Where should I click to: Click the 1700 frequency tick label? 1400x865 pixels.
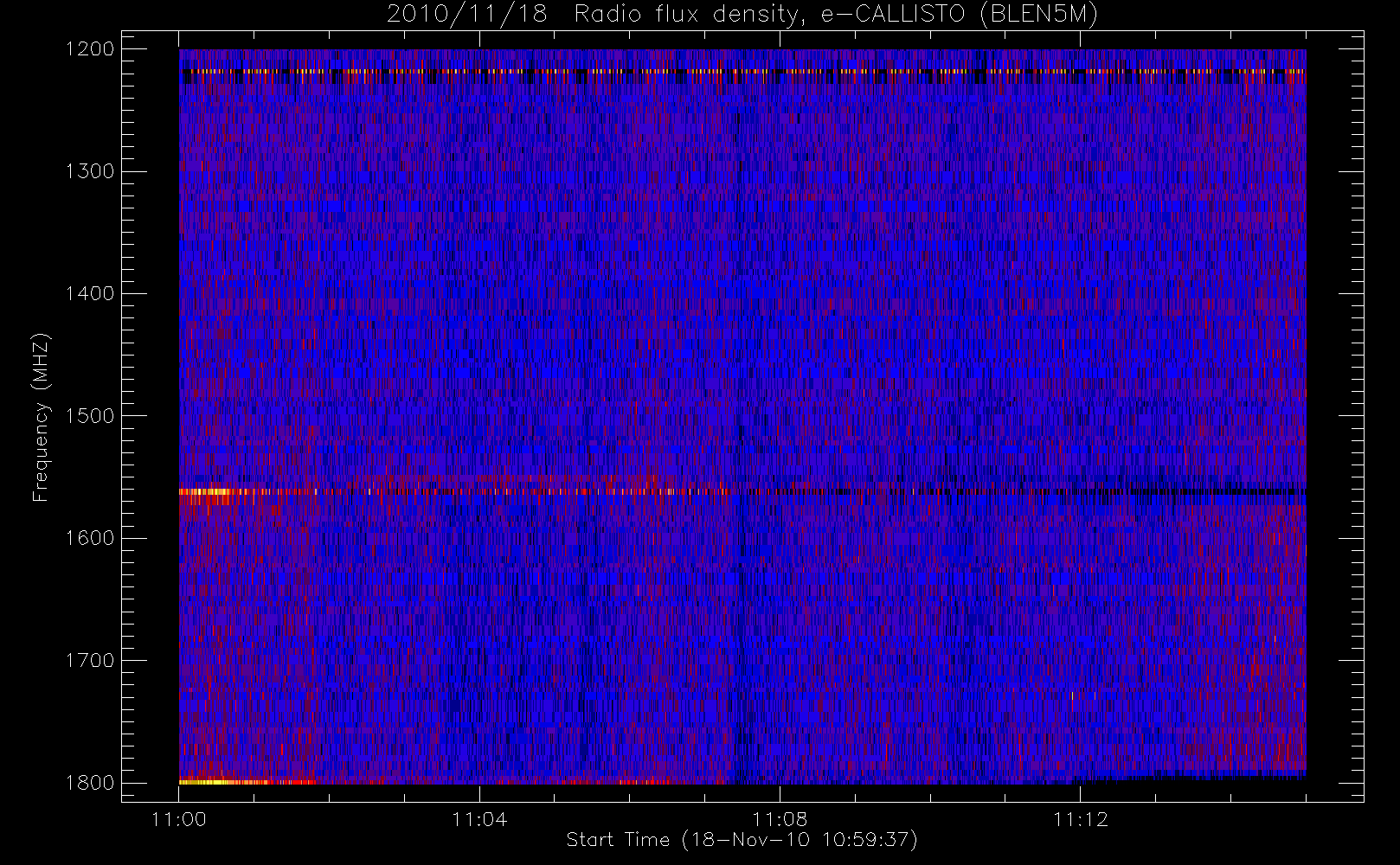(x=90, y=660)
